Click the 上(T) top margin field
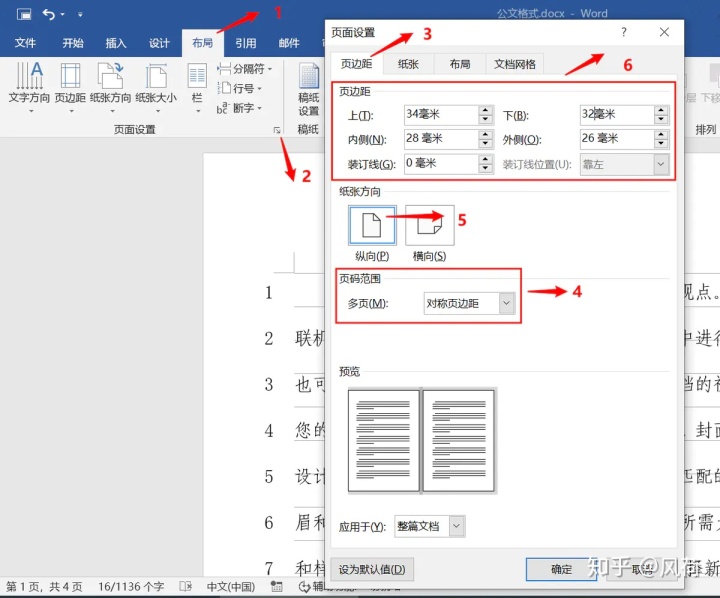 pyautogui.click(x=441, y=114)
